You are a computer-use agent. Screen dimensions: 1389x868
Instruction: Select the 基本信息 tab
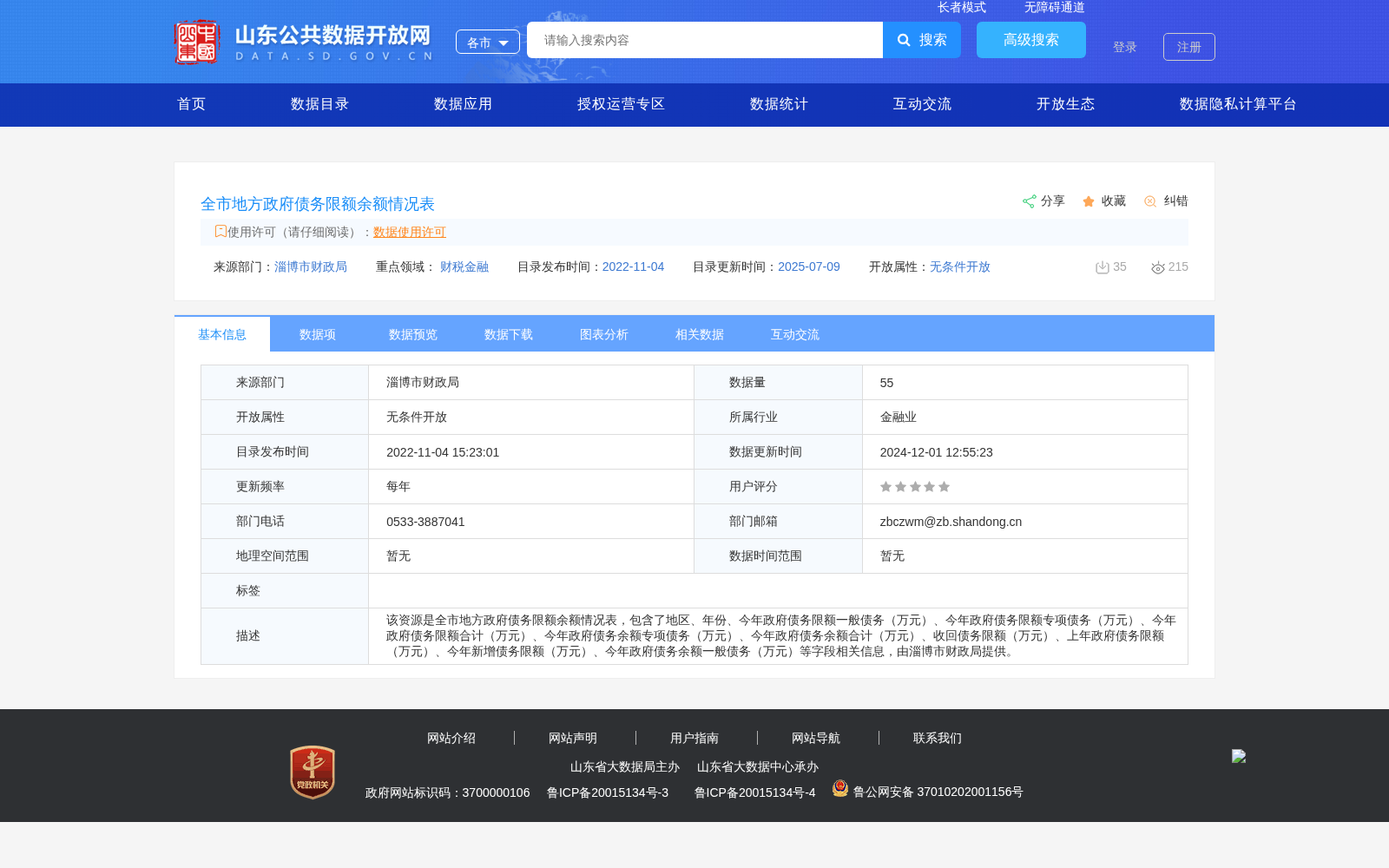click(x=222, y=334)
